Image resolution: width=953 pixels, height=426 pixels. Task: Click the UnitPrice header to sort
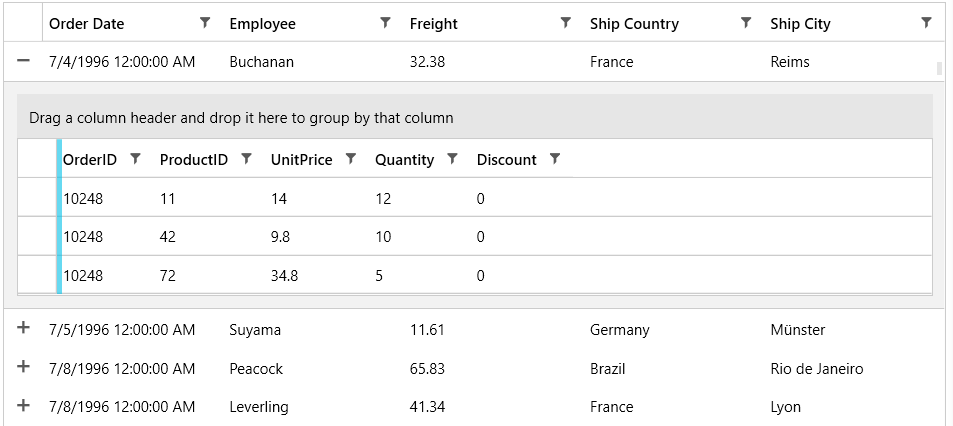click(301, 159)
